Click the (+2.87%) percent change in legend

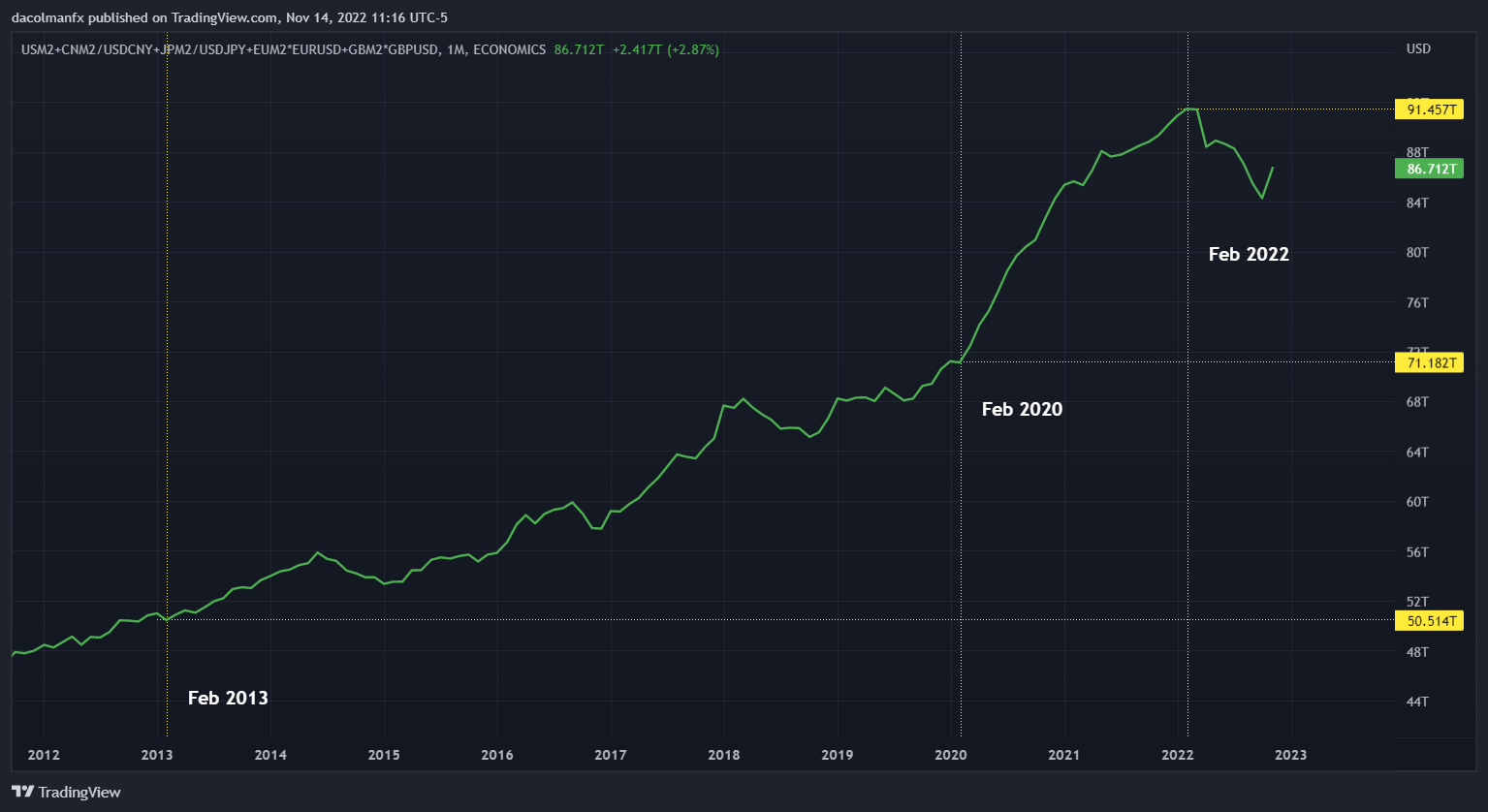click(x=693, y=49)
